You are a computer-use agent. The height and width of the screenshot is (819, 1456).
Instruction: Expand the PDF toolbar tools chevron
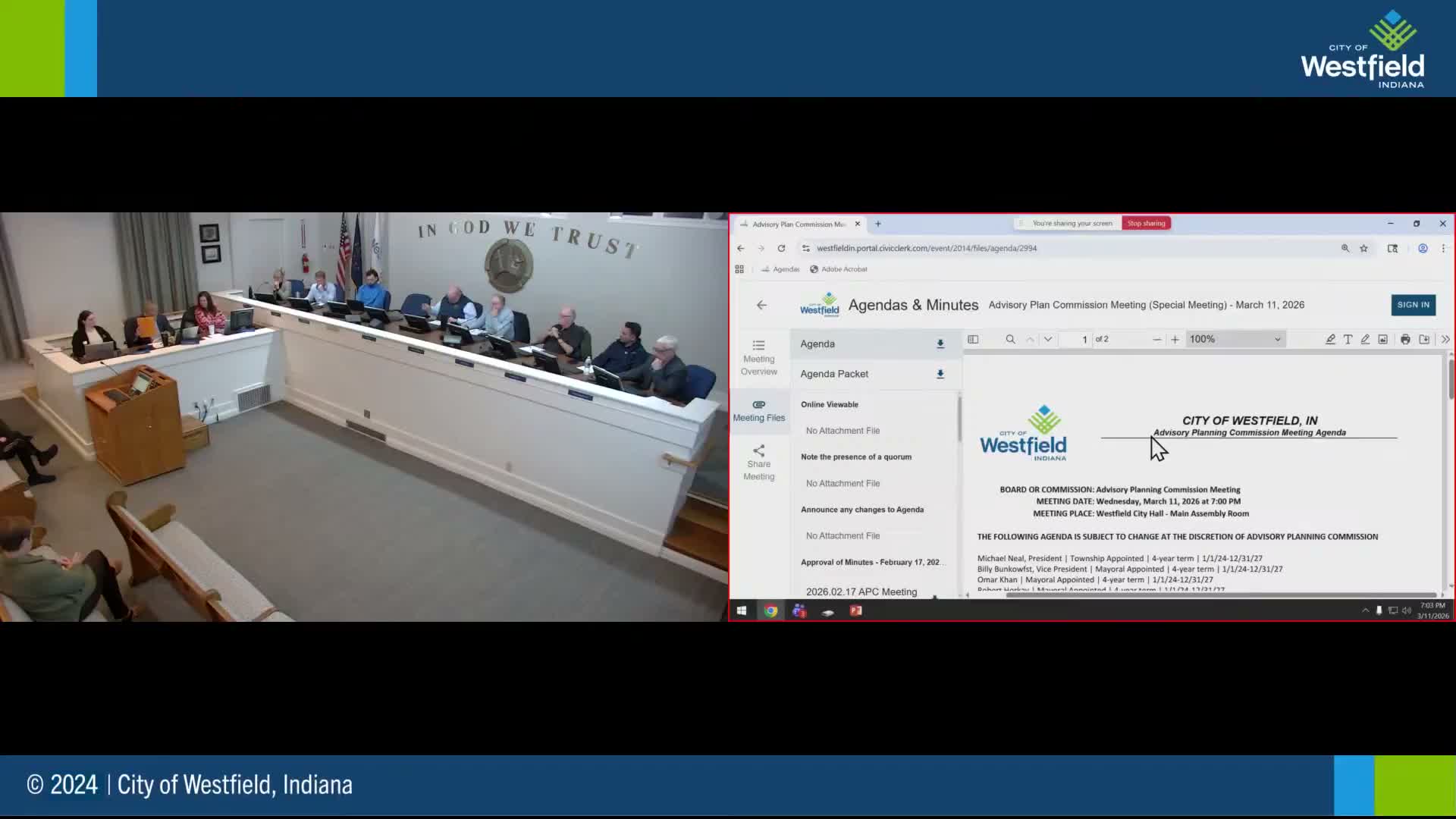click(x=1445, y=339)
